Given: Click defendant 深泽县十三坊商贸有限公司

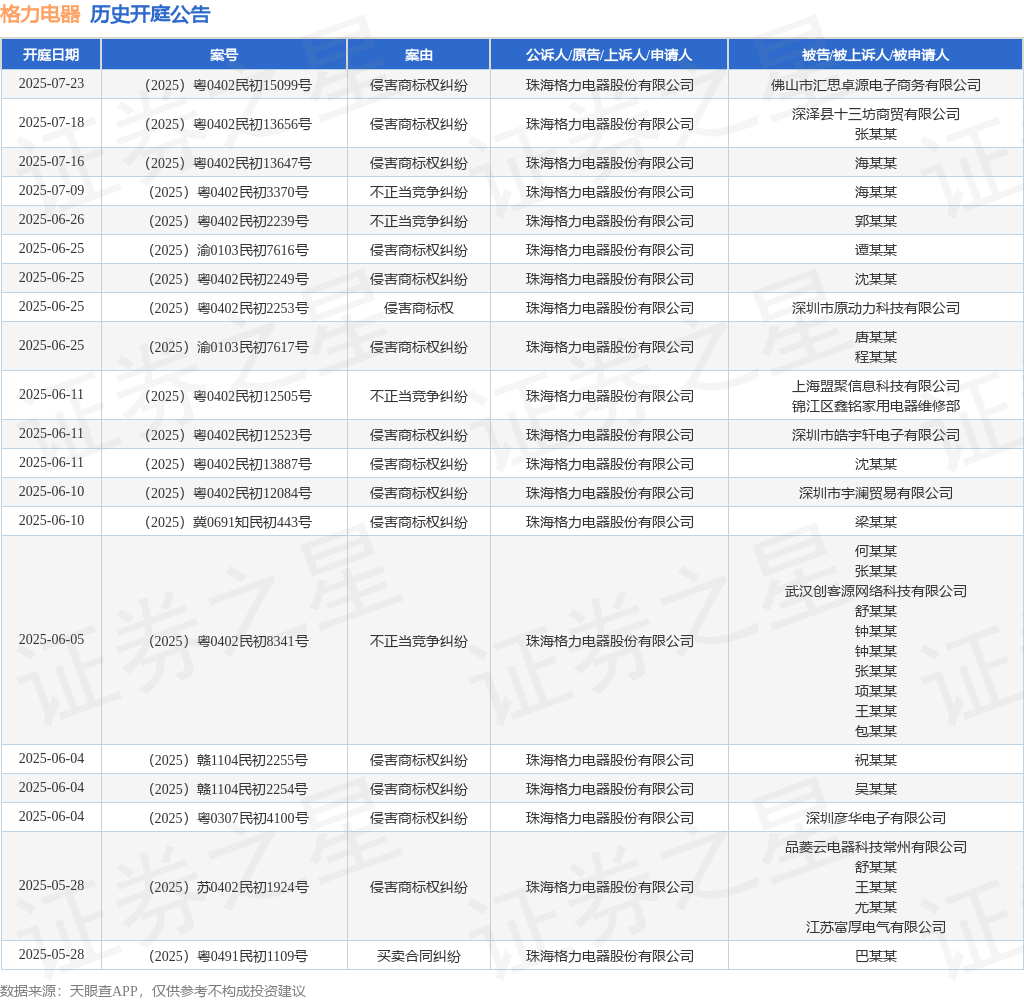Looking at the screenshot, I should 876,114.
